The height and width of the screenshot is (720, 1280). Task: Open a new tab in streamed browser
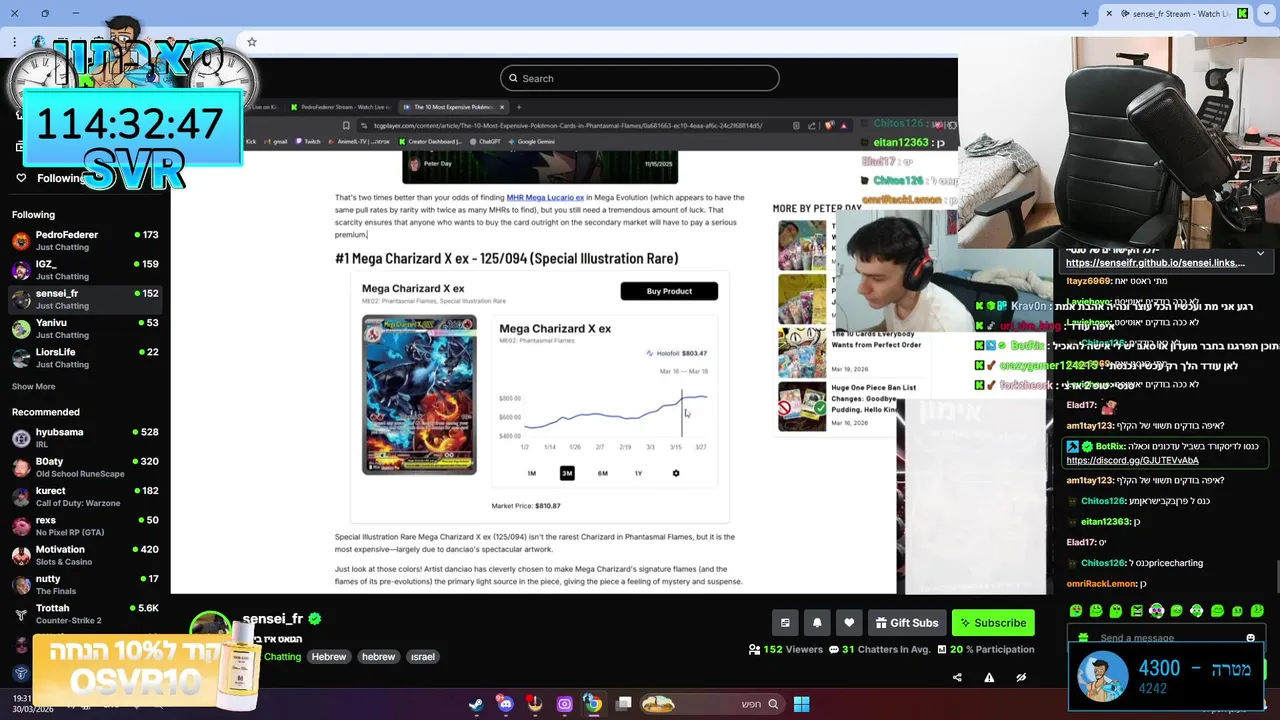[519, 107]
